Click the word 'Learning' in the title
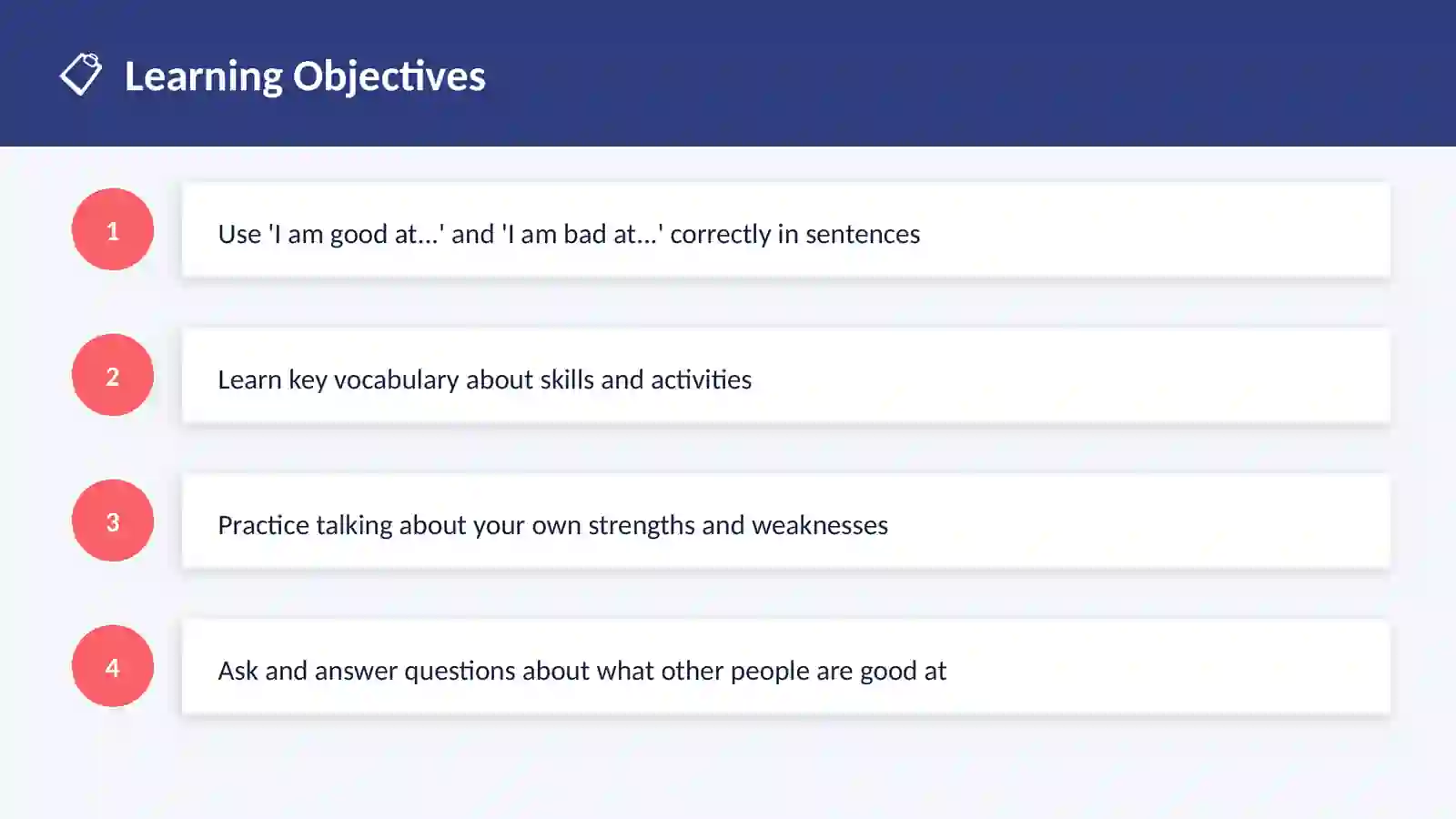1456x819 pixels. click(204, 77)
